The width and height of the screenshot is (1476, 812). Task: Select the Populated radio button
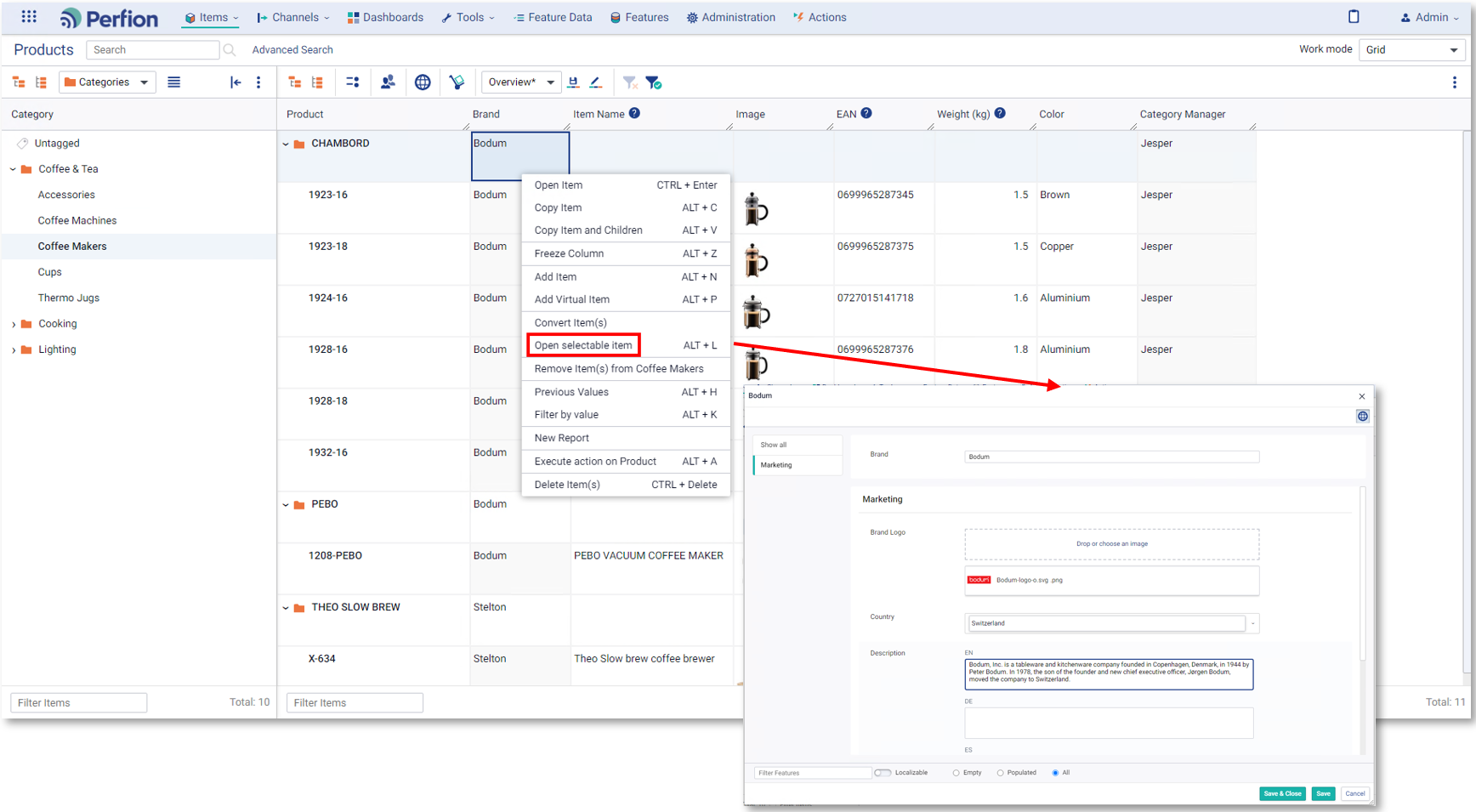click(x=1001, y=773)
